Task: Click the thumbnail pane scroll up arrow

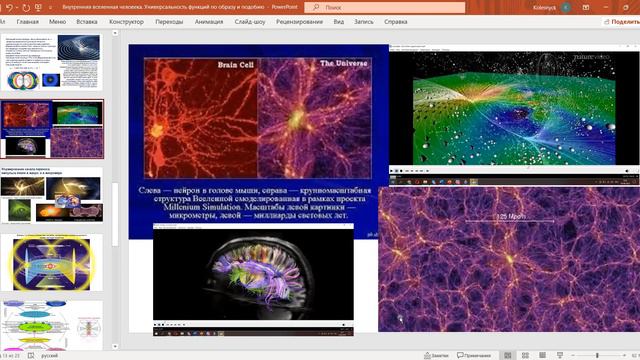Action: tap(115, 33)
